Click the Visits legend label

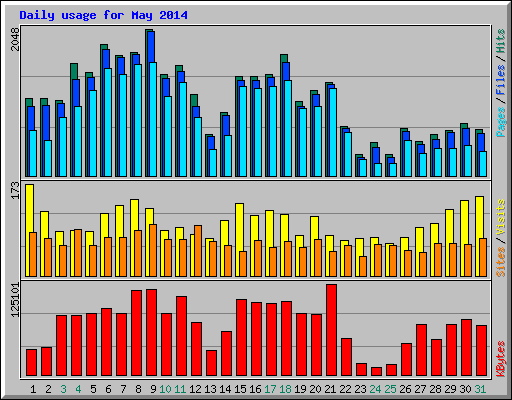point(501,218)
